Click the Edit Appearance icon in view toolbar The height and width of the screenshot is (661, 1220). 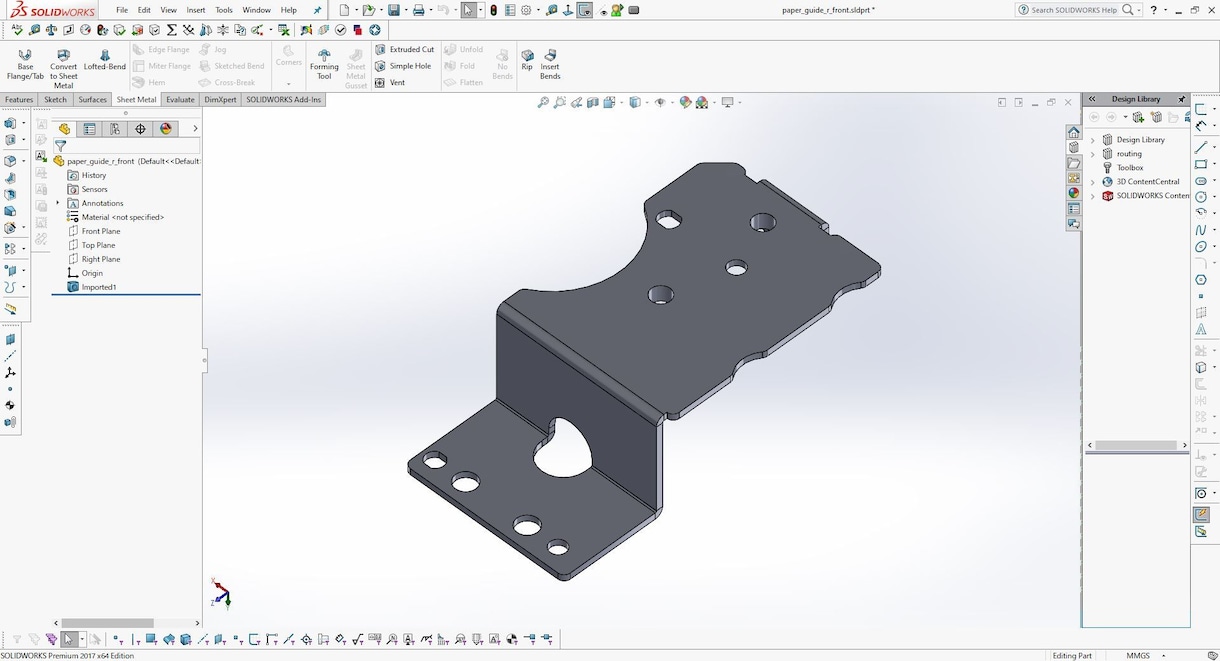point(685,102)
